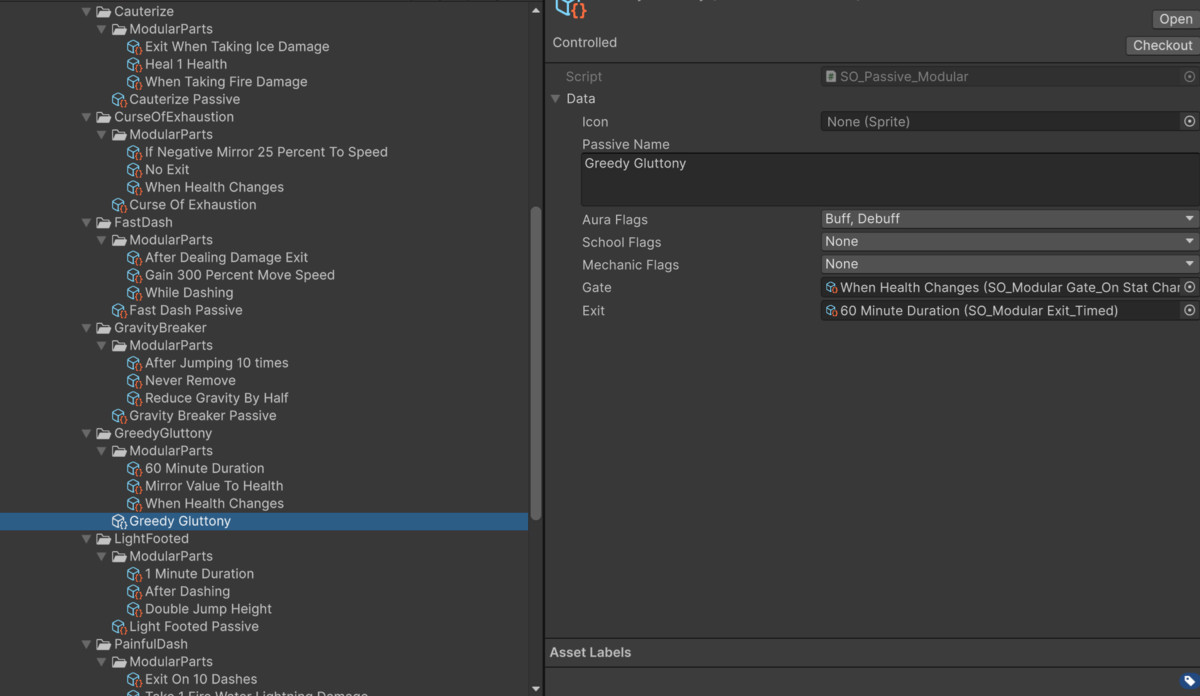The image size is (1200, 696).
Task: Click the 1 Minute Duration asset icon
Action: [x=134, y=575]
